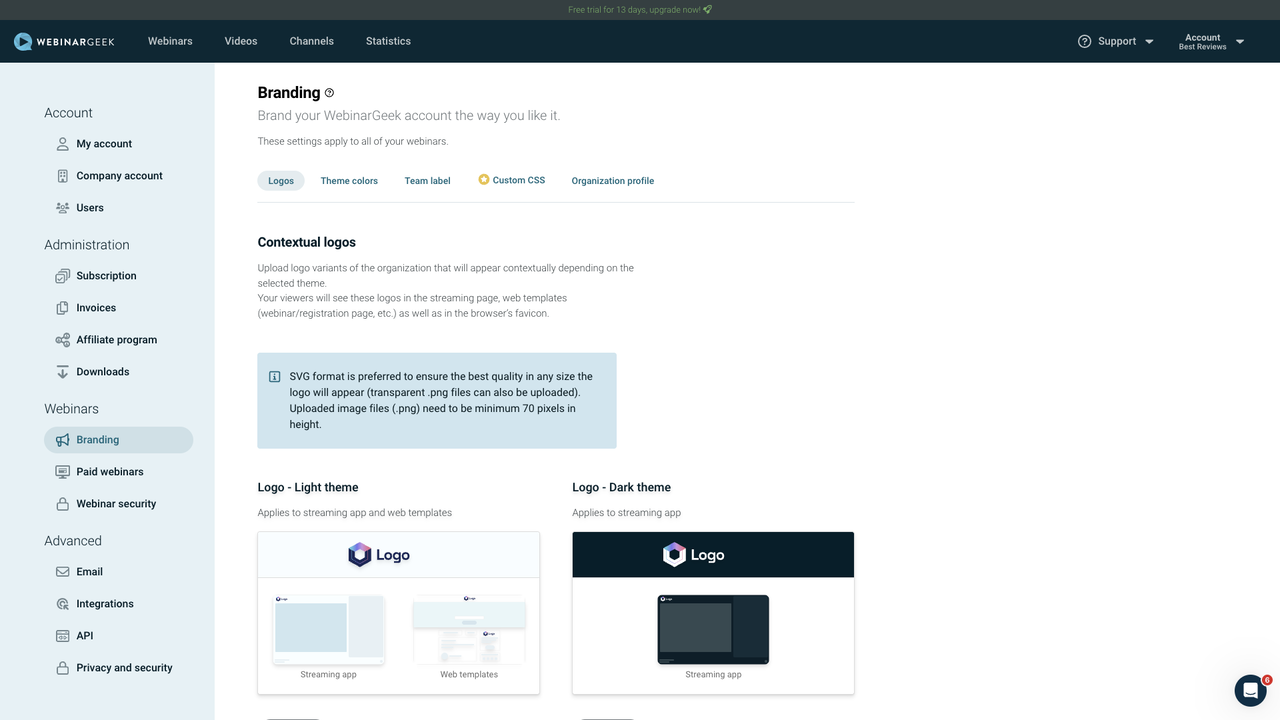Expand the Account dropdown menu

pos(1240,41)
